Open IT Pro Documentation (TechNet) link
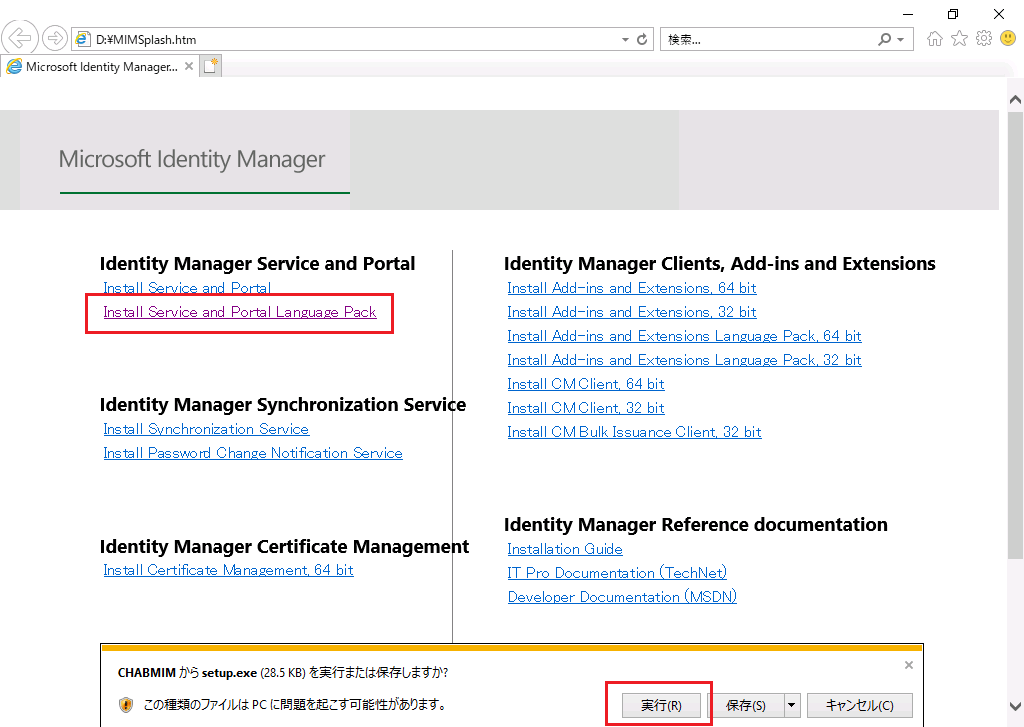The height and width of the screenshot is (727, 1024). click(617, 573)
